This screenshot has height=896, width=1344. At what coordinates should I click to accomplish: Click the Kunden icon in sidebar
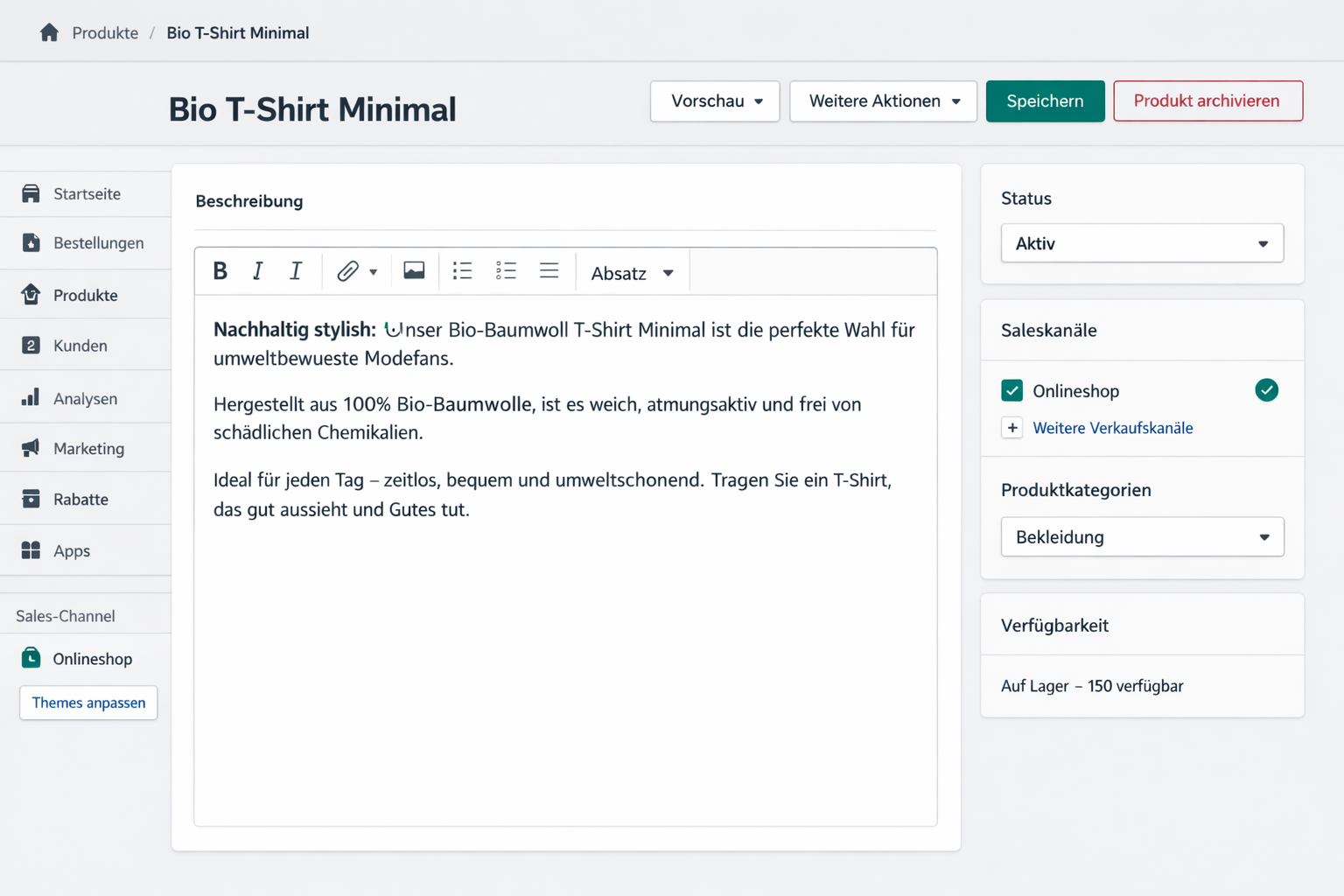[31, 345]
